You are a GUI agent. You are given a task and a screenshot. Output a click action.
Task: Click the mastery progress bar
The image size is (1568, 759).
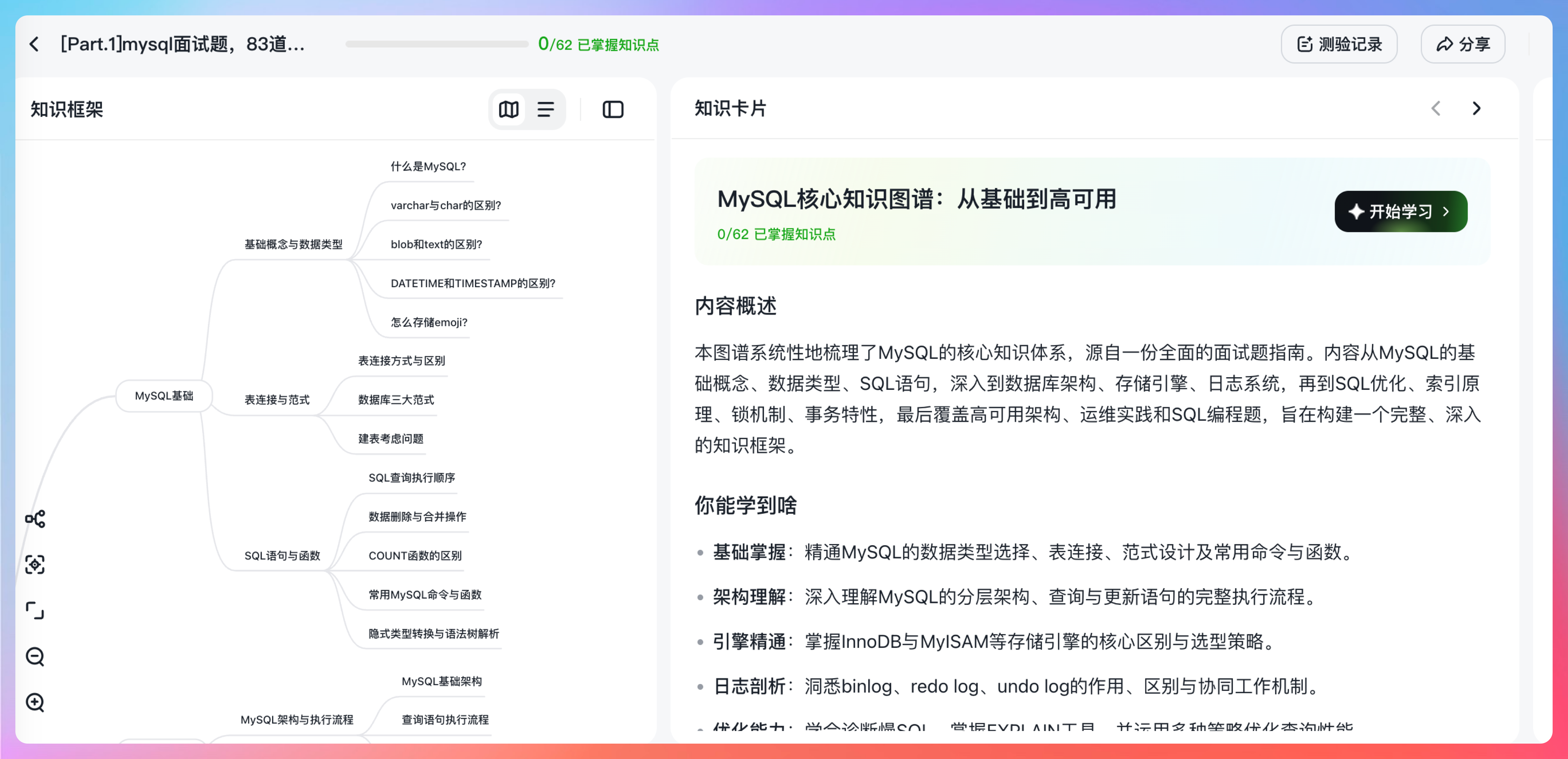click(437, 44)
